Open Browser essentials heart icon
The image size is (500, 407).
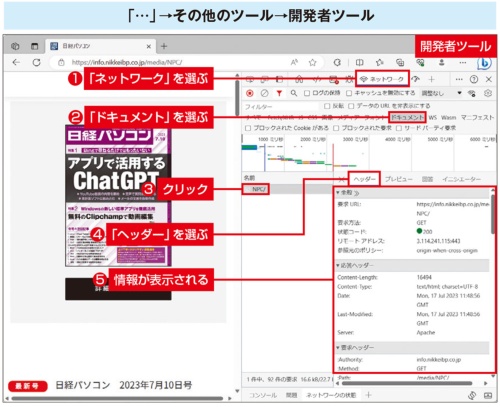[x=421, y=62]
